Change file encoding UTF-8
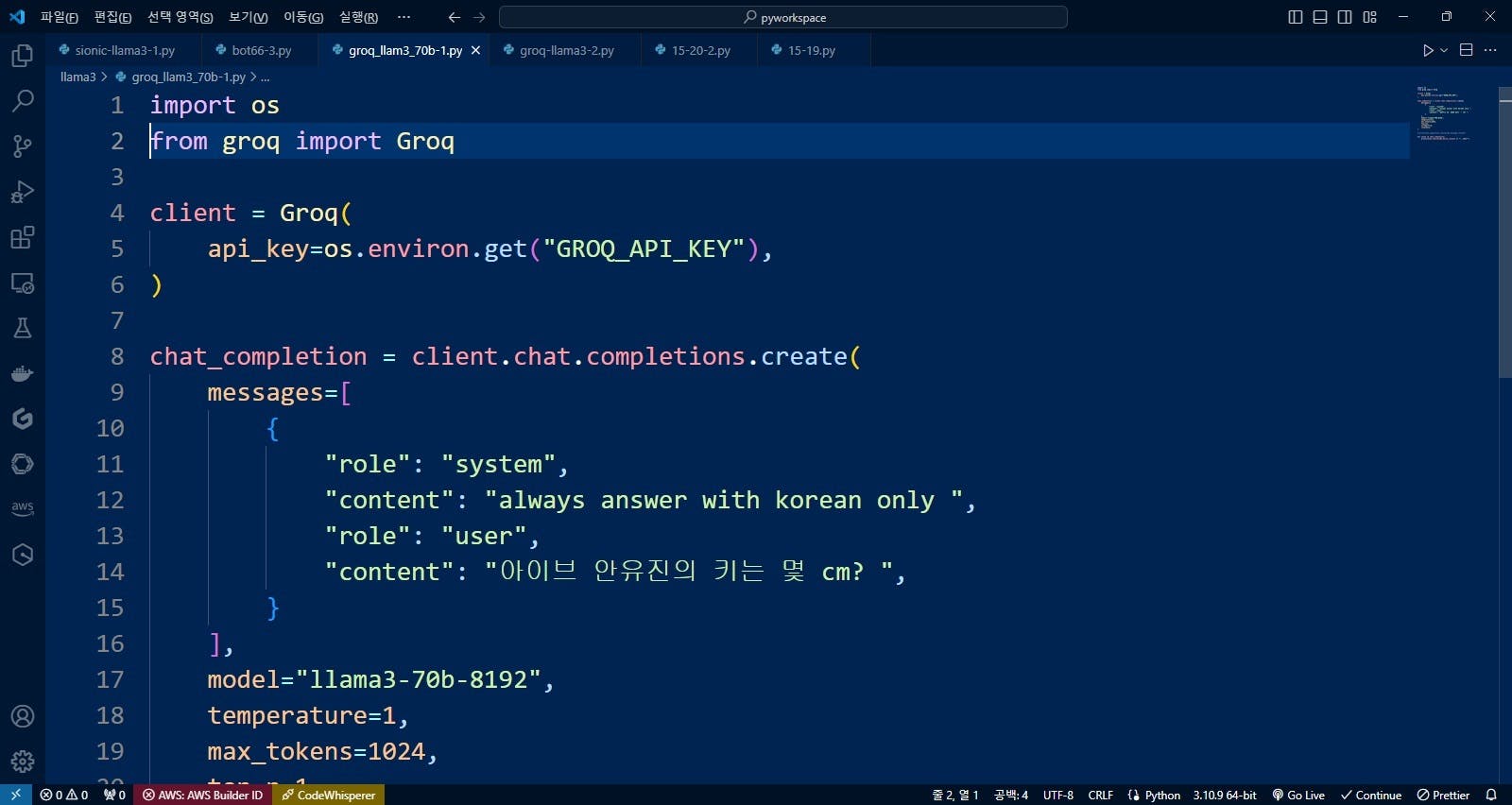 (x=1058, y=795)
